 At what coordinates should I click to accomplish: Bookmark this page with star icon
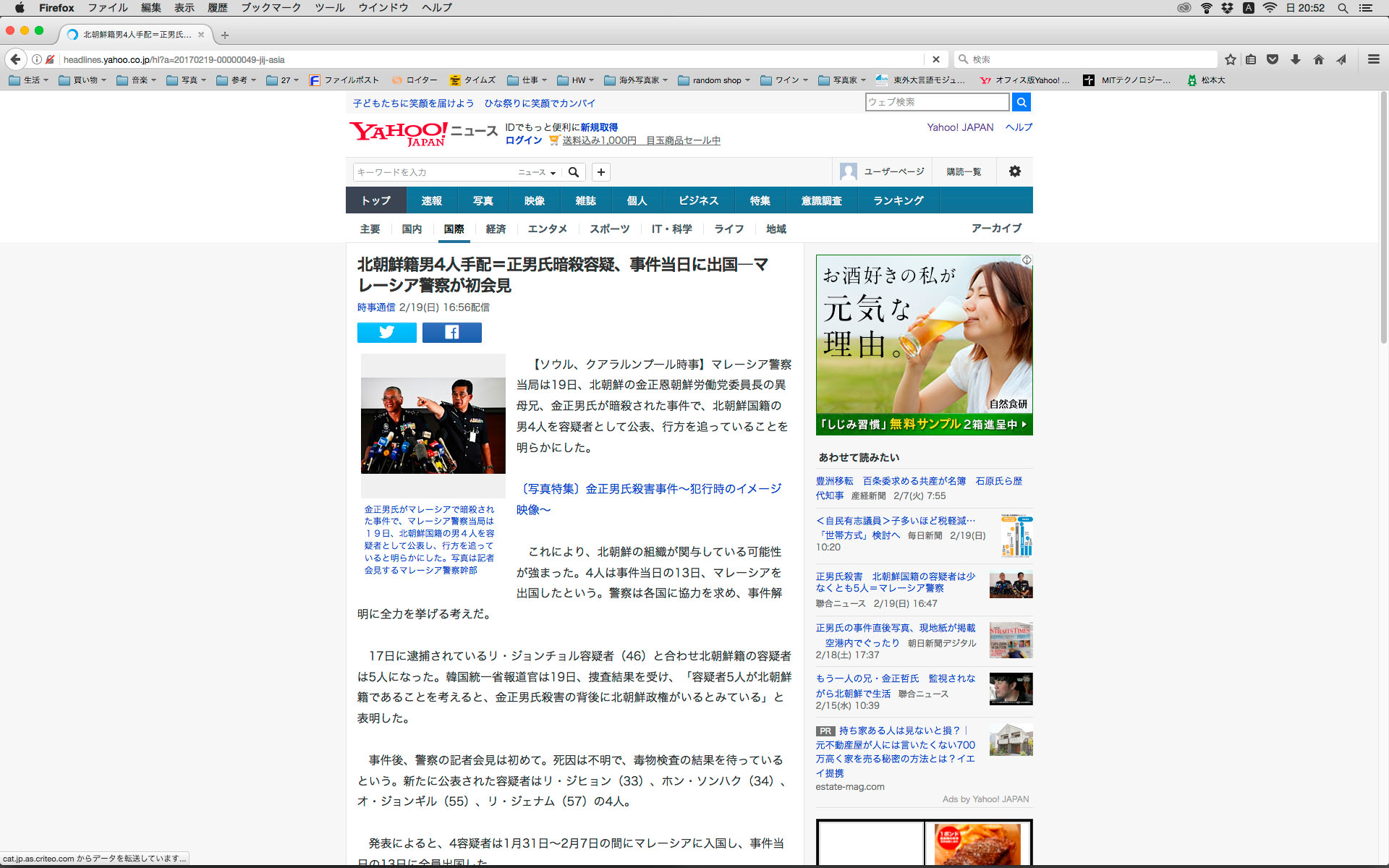click(x=1230, y=59)
